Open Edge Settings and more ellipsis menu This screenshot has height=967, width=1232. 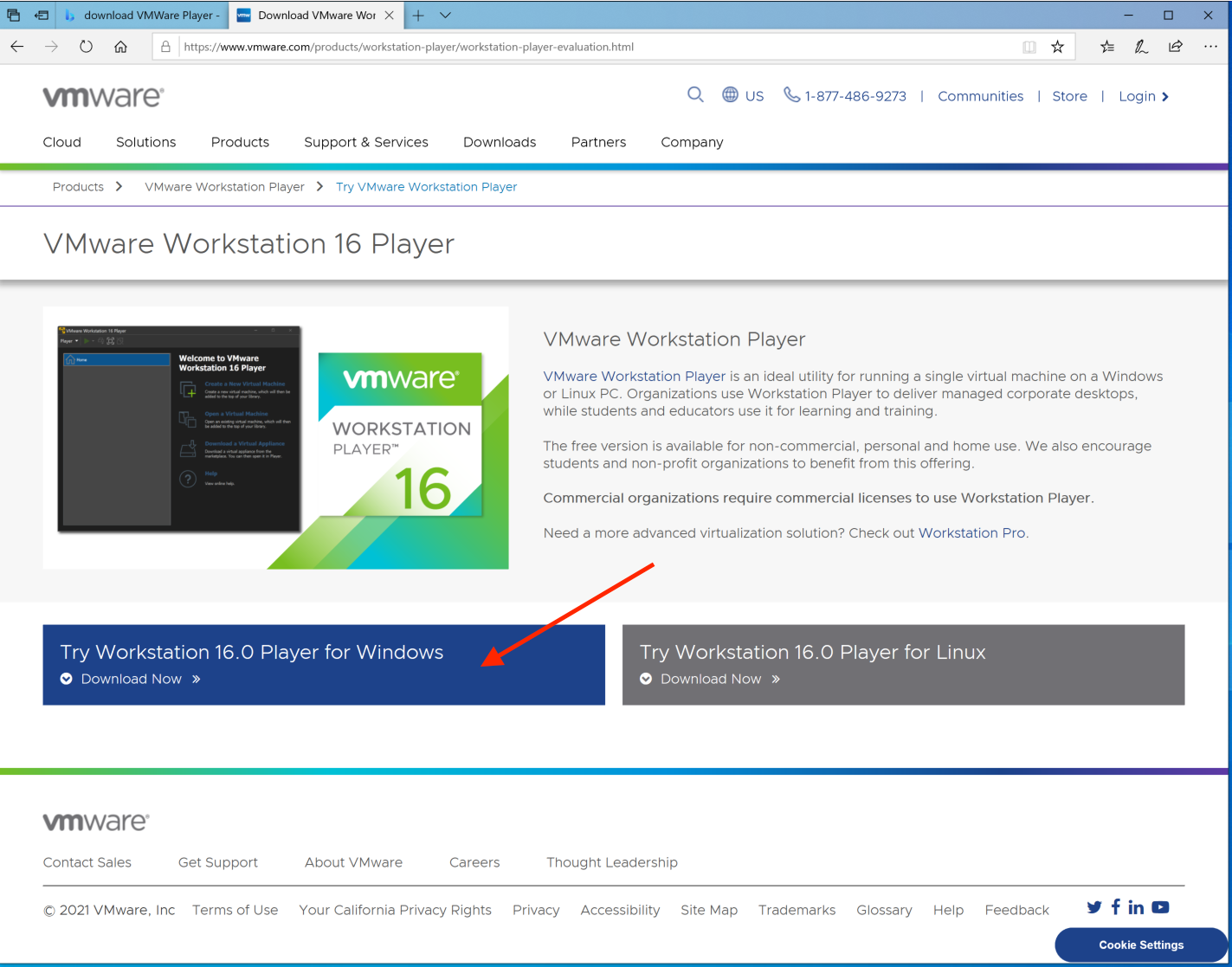[x=1210, y=47]
